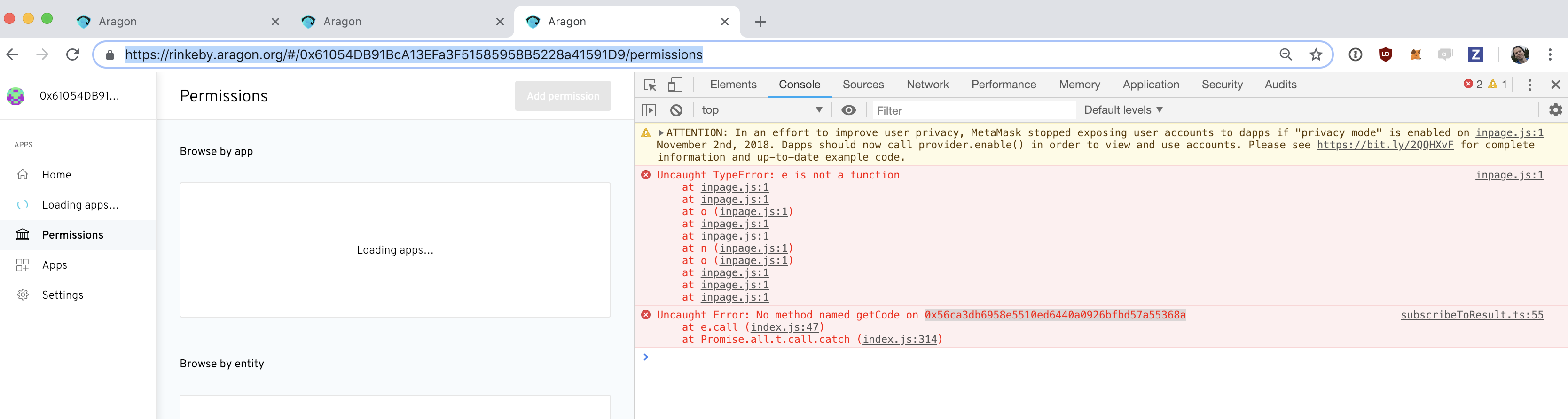The width and height of the screenshot is (1568, 419).
Task: Select Apps in the sidebar
Action: coord(78,265)
